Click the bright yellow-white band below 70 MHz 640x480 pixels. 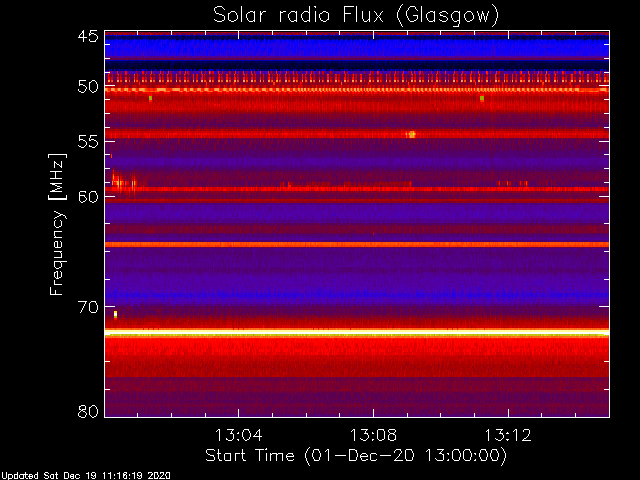coord(357,333)
